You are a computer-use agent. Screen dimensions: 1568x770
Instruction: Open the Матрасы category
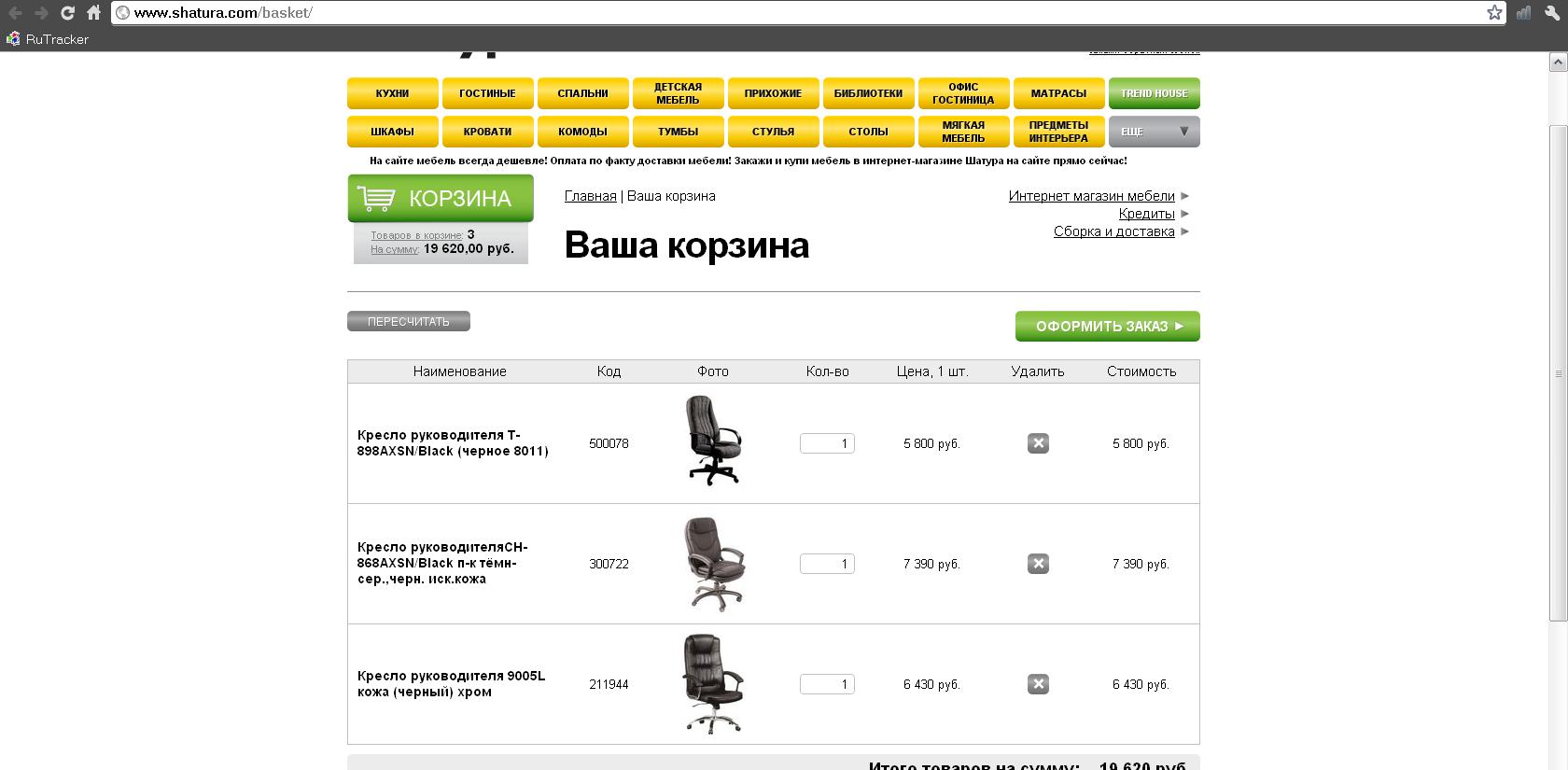(x=1059, y=93)
